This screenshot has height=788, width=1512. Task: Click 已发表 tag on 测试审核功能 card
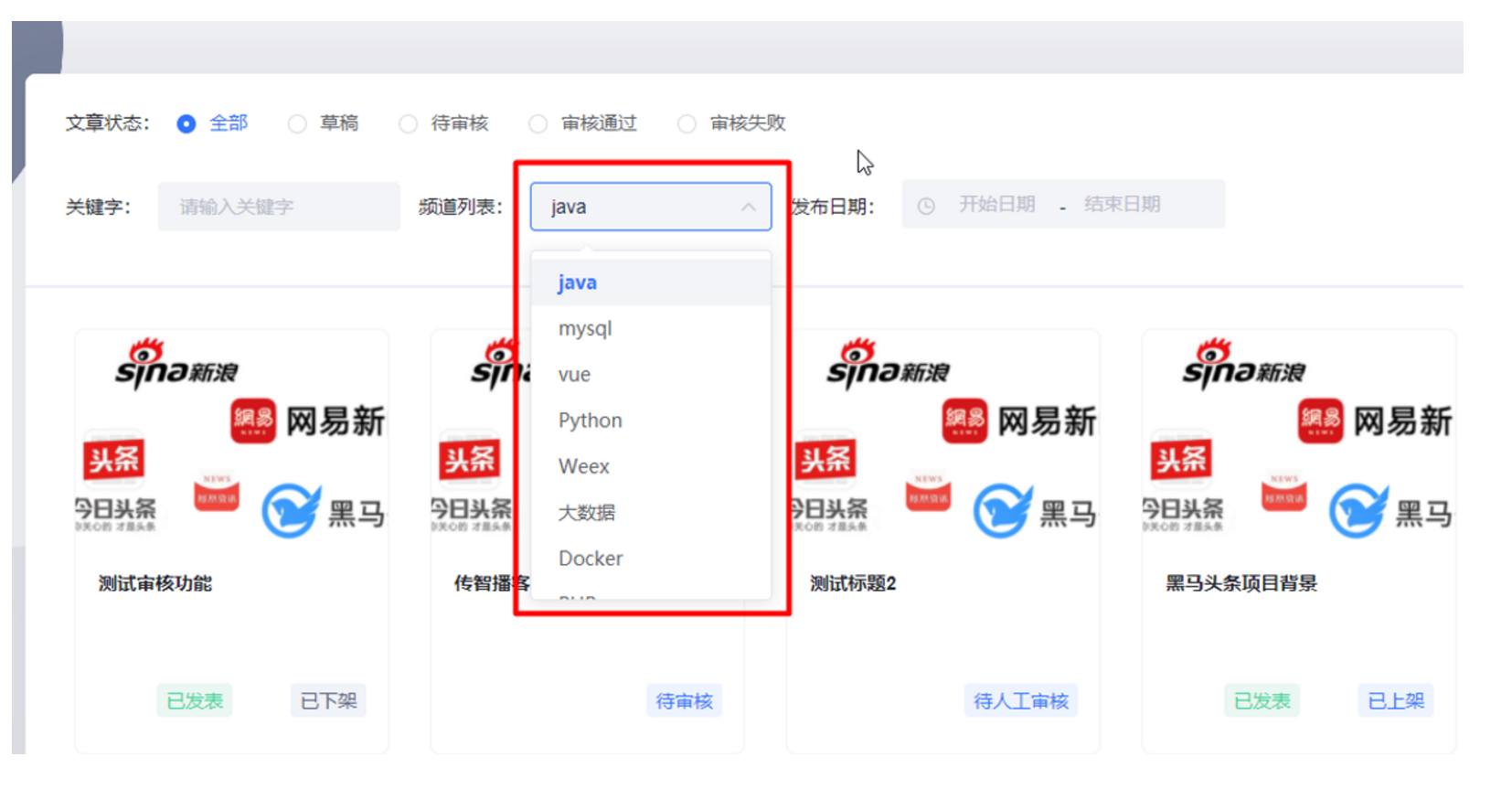click(195, 701)
